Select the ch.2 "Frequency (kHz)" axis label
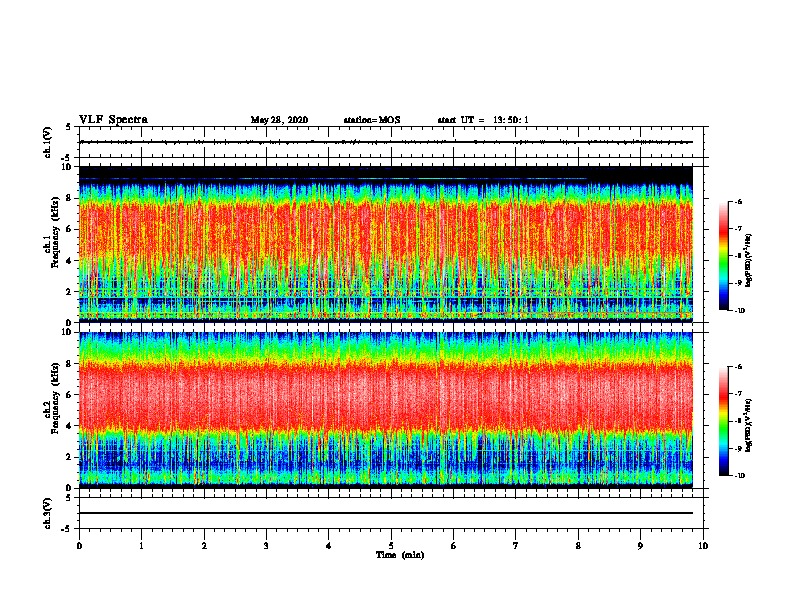Viewport: 792px width, 612px height. pyautogui.click(x=56, y=400)
